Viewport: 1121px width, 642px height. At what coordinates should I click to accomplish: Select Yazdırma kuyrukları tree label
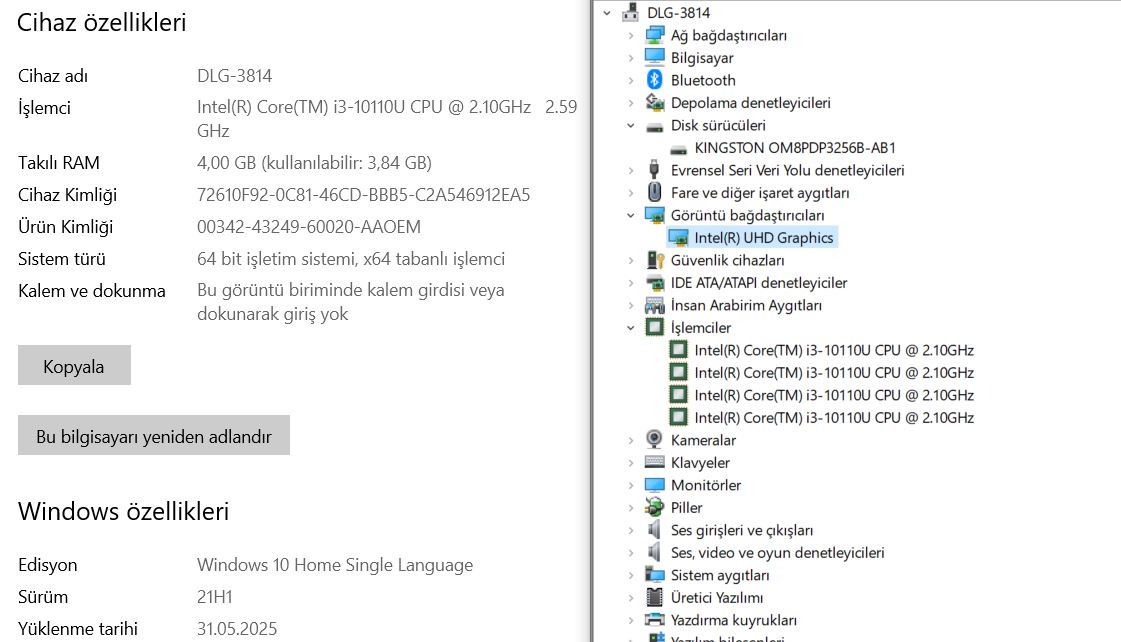pos(734,620)
